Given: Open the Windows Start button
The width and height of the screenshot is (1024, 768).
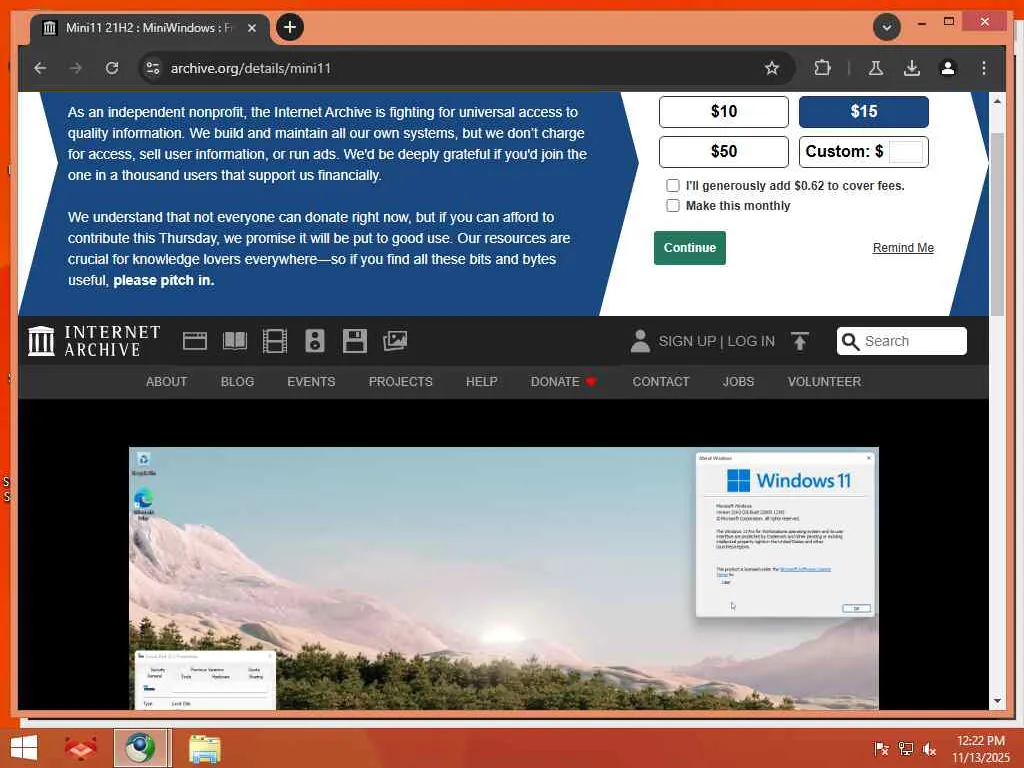Looking at the screenshot, I should [24, 748].
